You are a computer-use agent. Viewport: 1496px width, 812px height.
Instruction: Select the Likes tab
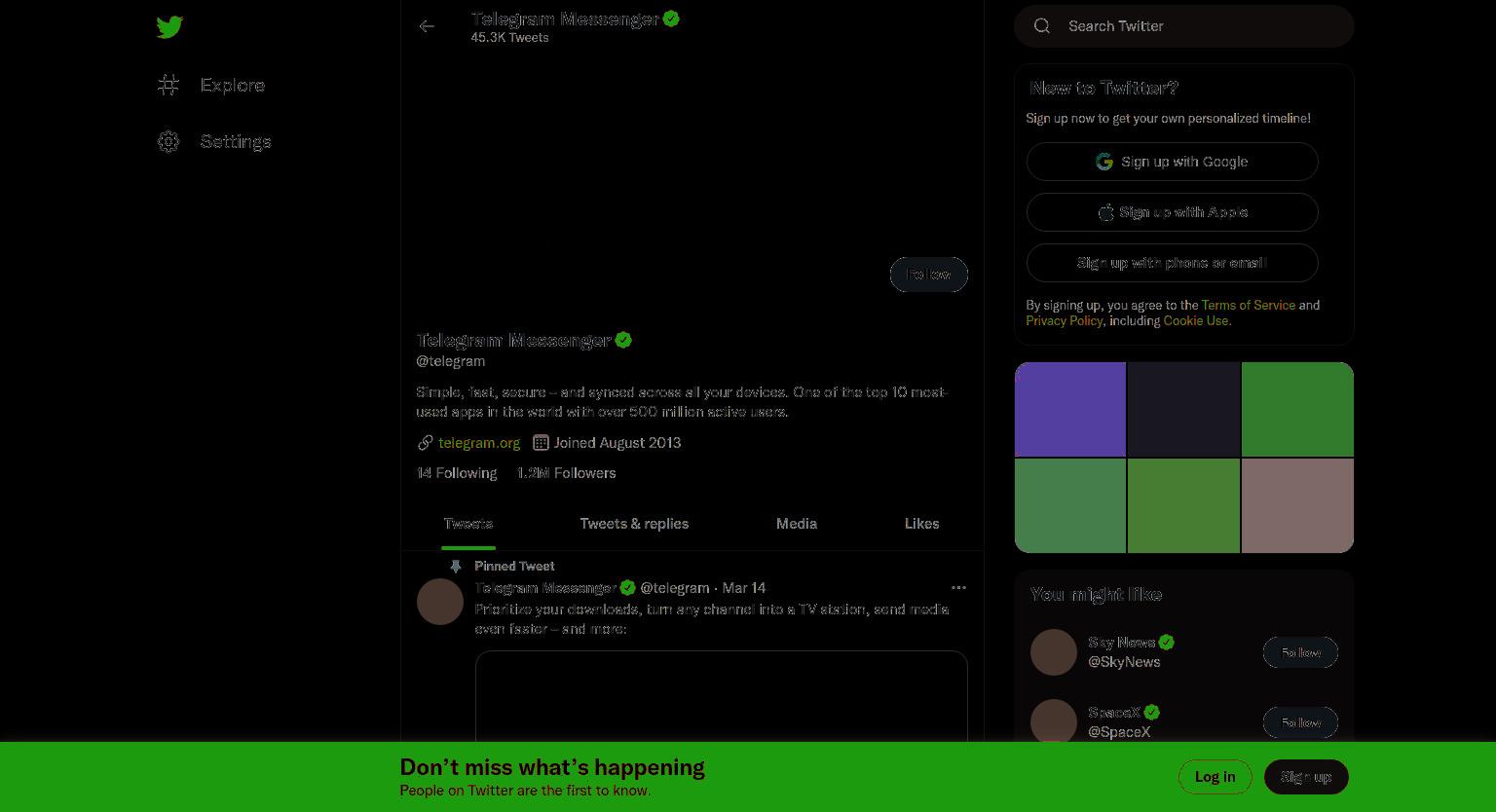point(921,524)
